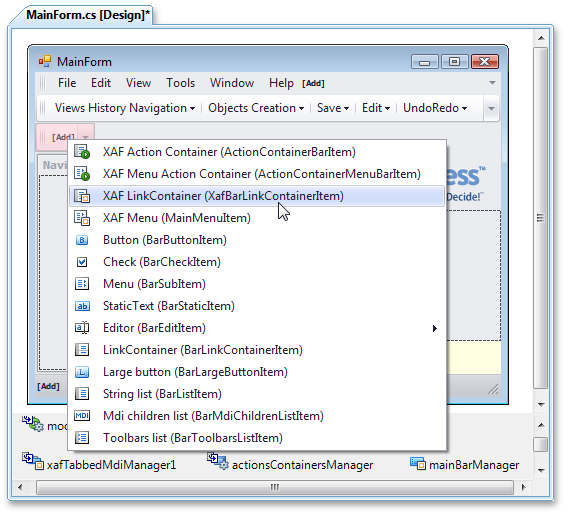Open the Tools menu
This screenshot has width=567, height=516.
[180, 83]
